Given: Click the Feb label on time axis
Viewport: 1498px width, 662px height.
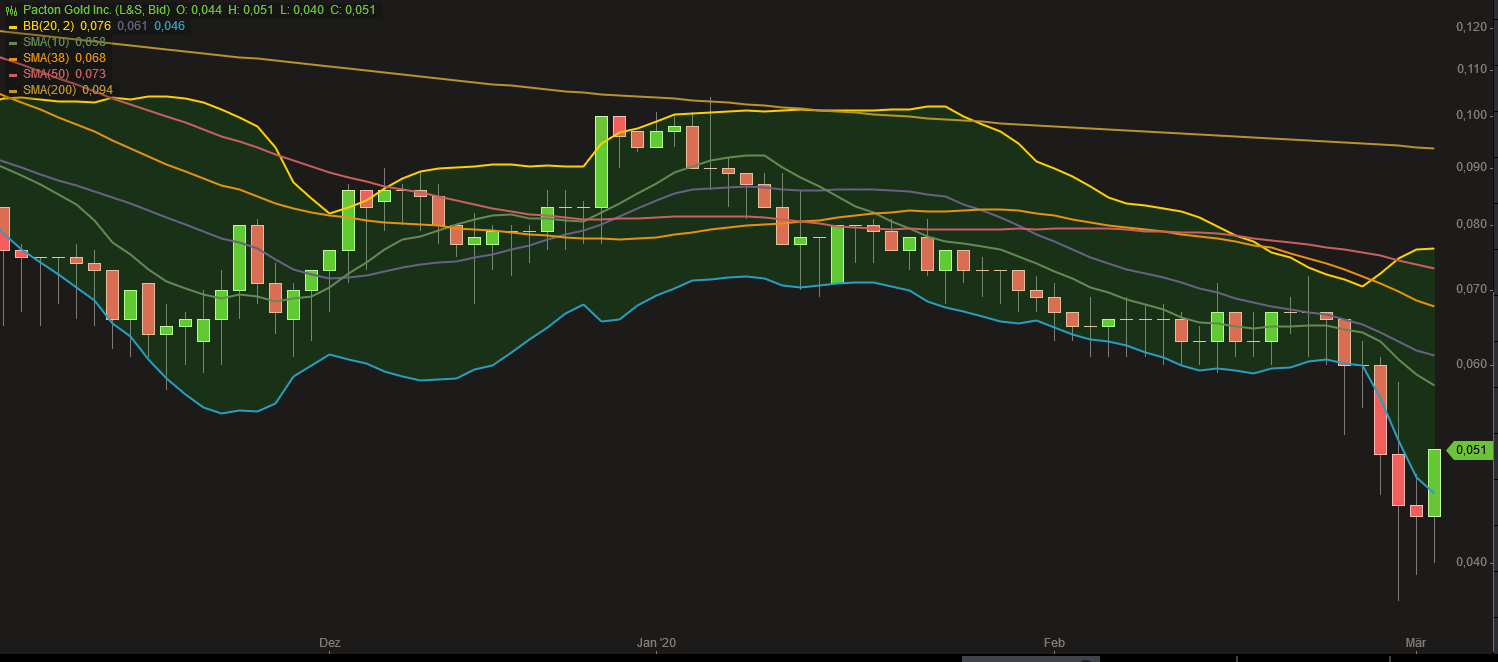Looking at the screenshot, I should pos(1054,643).
